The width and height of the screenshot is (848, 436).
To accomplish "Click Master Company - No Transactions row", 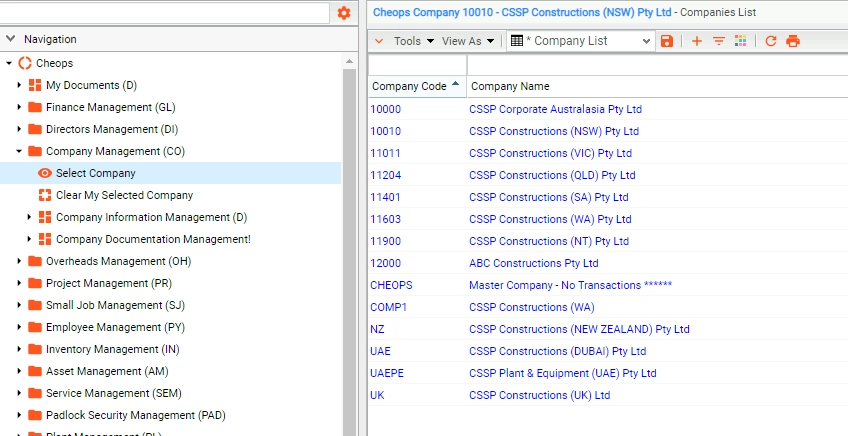I will 571,285.
